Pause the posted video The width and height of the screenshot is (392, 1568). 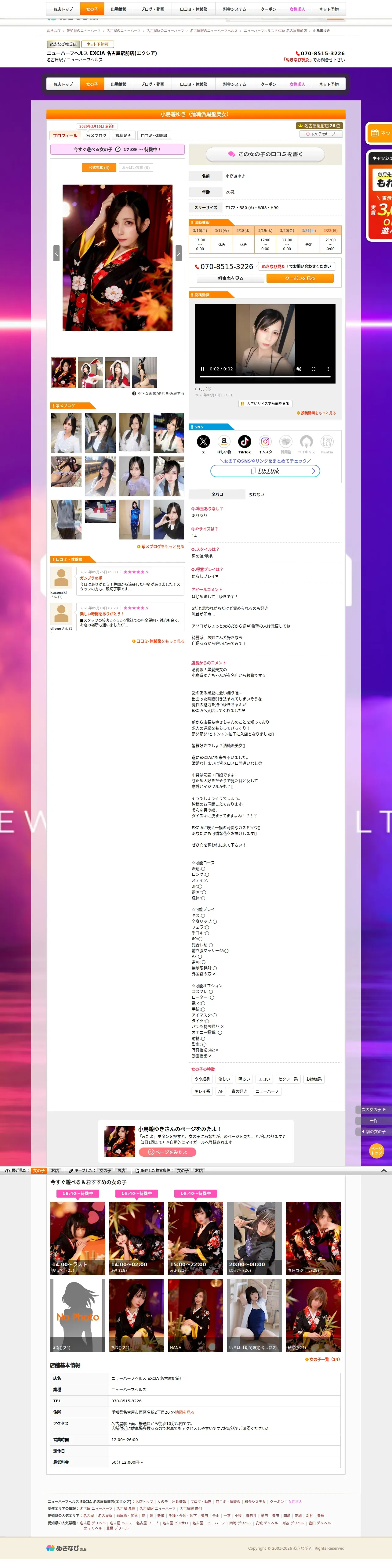203,369
